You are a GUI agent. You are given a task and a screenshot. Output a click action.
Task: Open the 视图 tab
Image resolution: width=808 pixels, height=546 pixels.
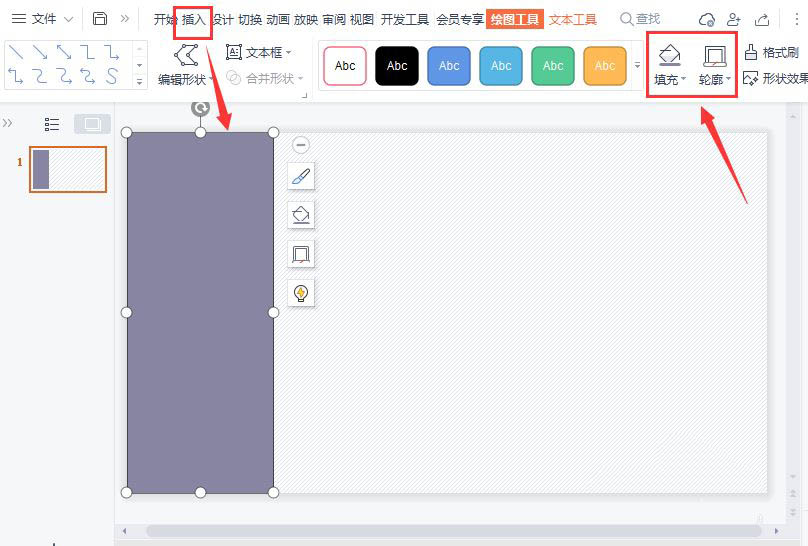(x=361, y=20)
